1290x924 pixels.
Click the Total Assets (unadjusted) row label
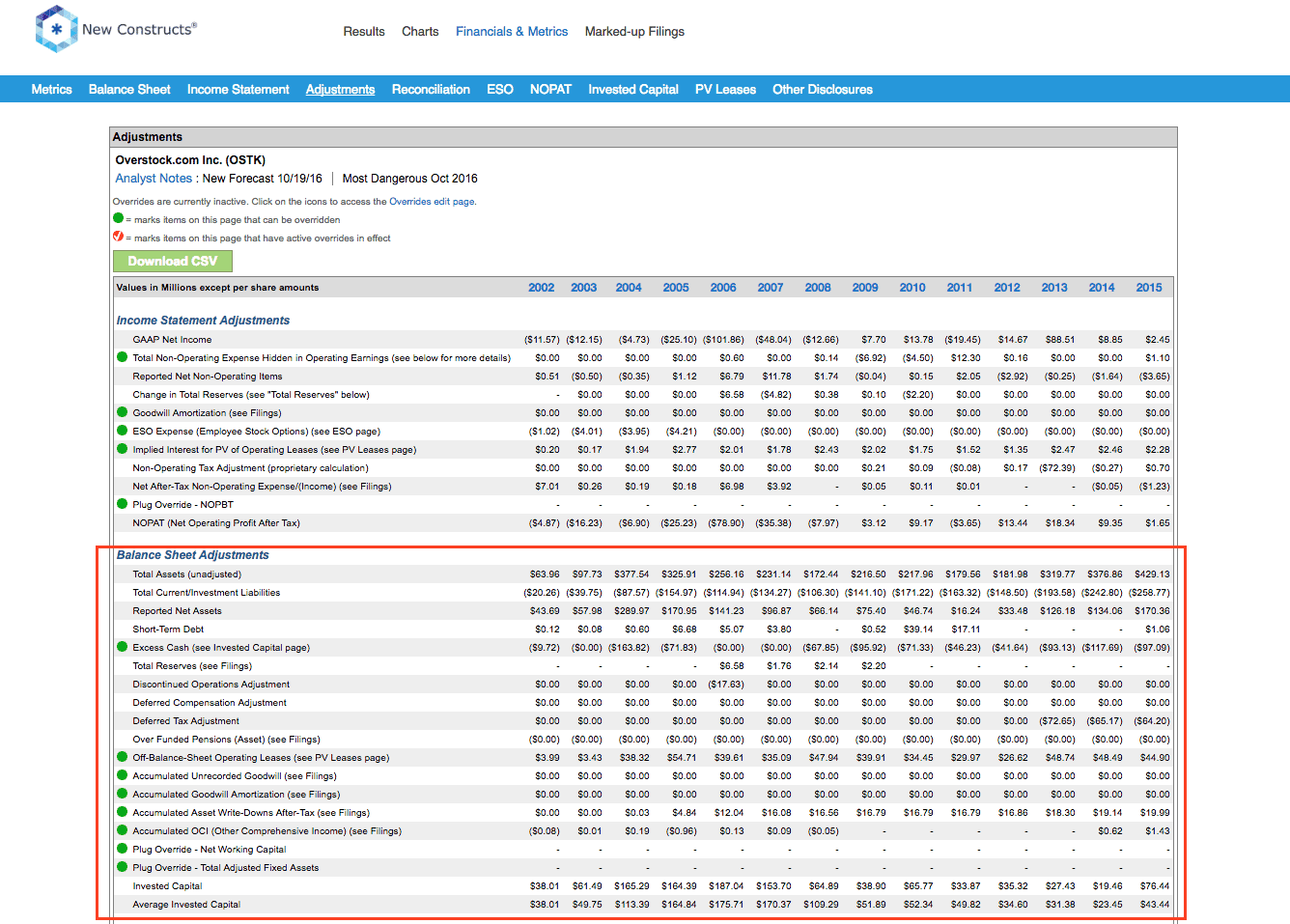[x=187, y=574]
